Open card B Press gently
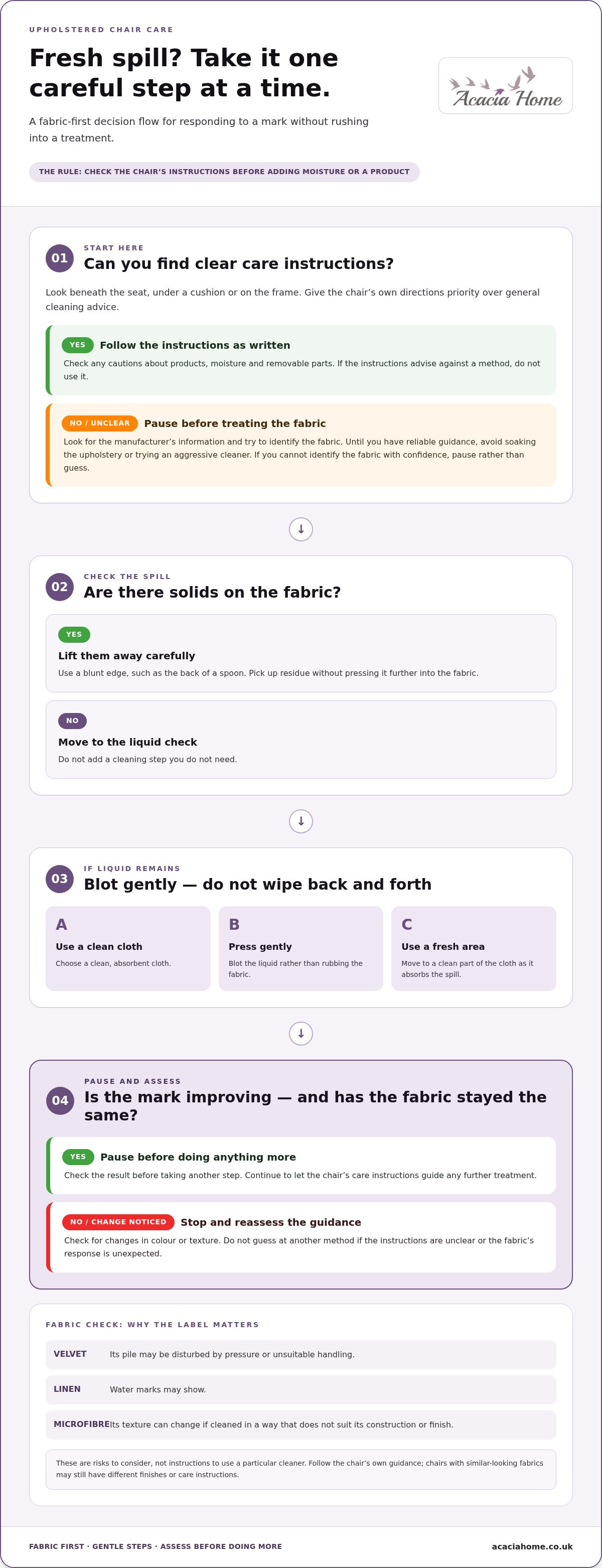Image resolution: width=602 pixels, height=1568 pixels. tap(300, 948)
